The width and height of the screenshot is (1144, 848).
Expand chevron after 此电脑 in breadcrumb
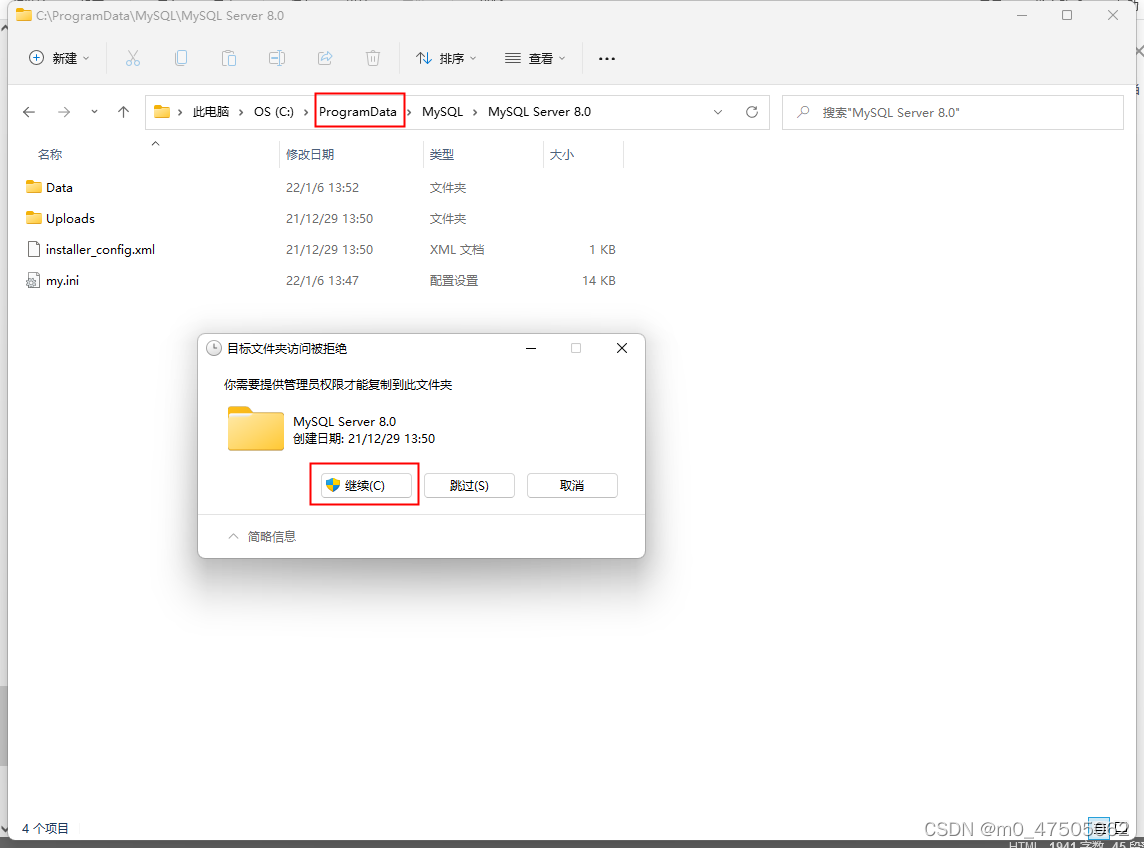pos(241,112)
